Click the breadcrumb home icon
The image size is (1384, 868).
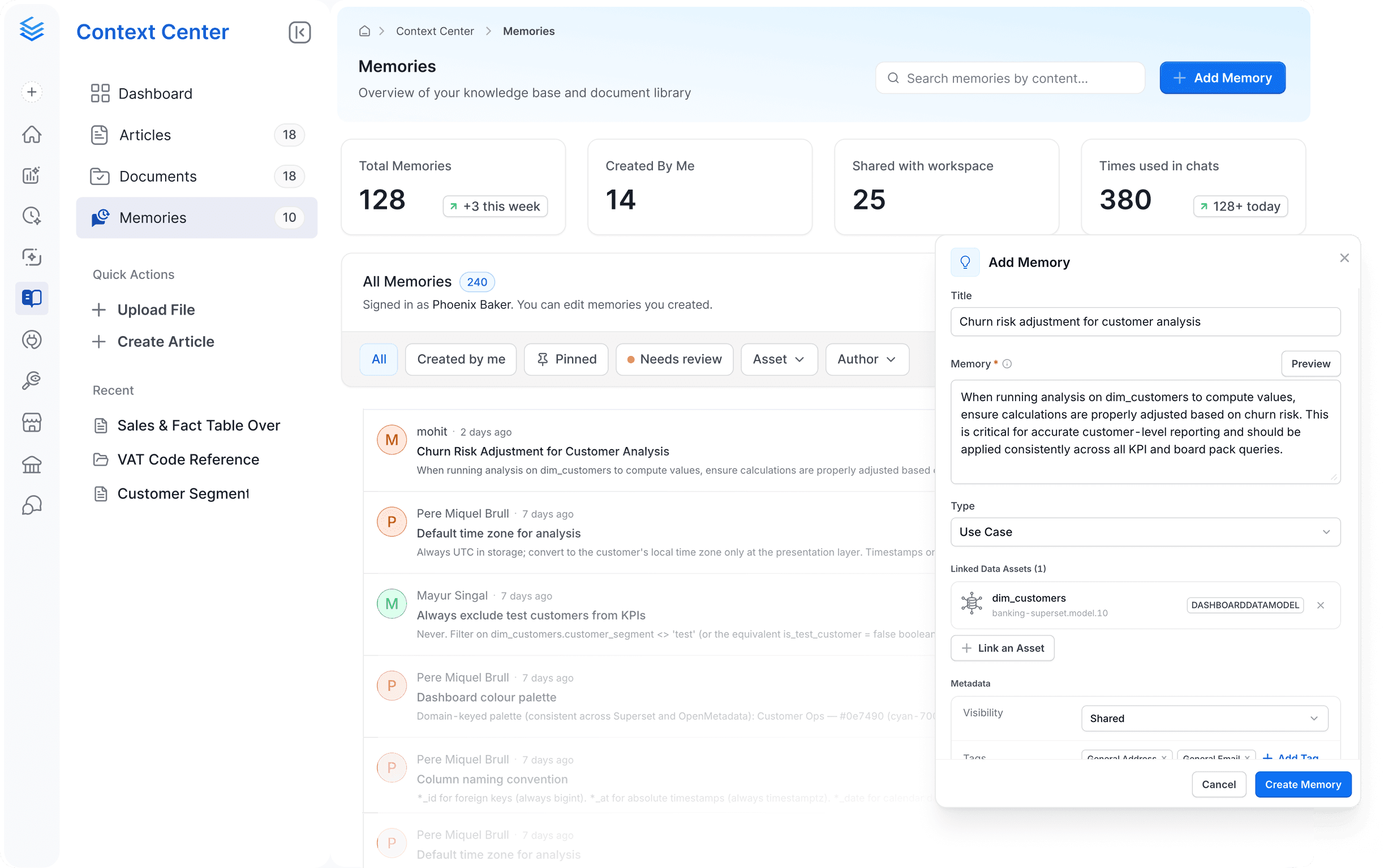pos(364,31)
